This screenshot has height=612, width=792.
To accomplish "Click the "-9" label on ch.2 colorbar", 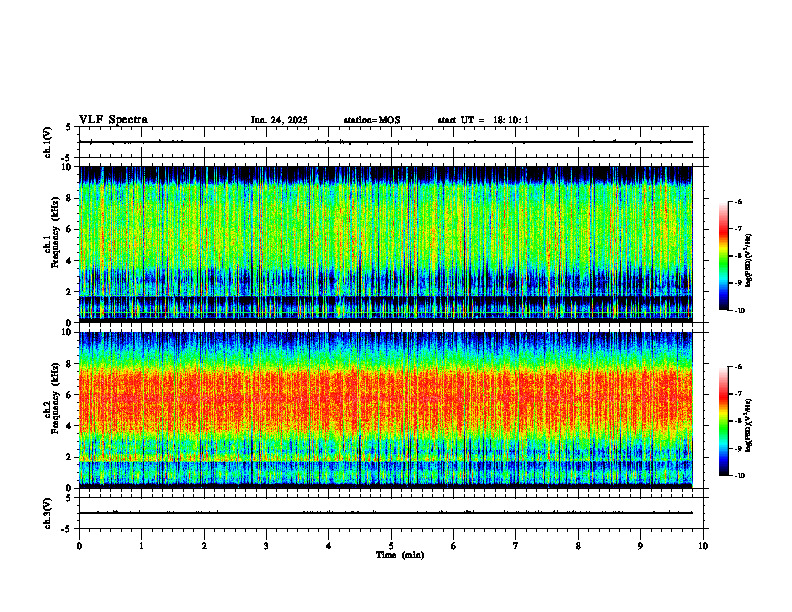I will tap(737, 448).
